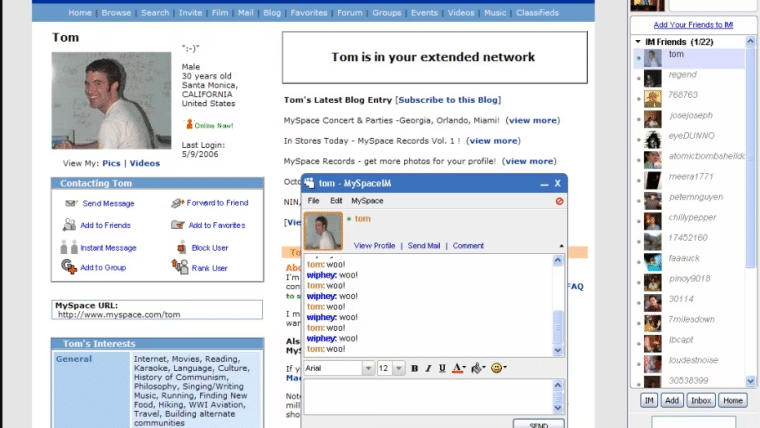
Task: Click the MySpaceIM logo icon in the title bar
Action: (x=309, y=183)
